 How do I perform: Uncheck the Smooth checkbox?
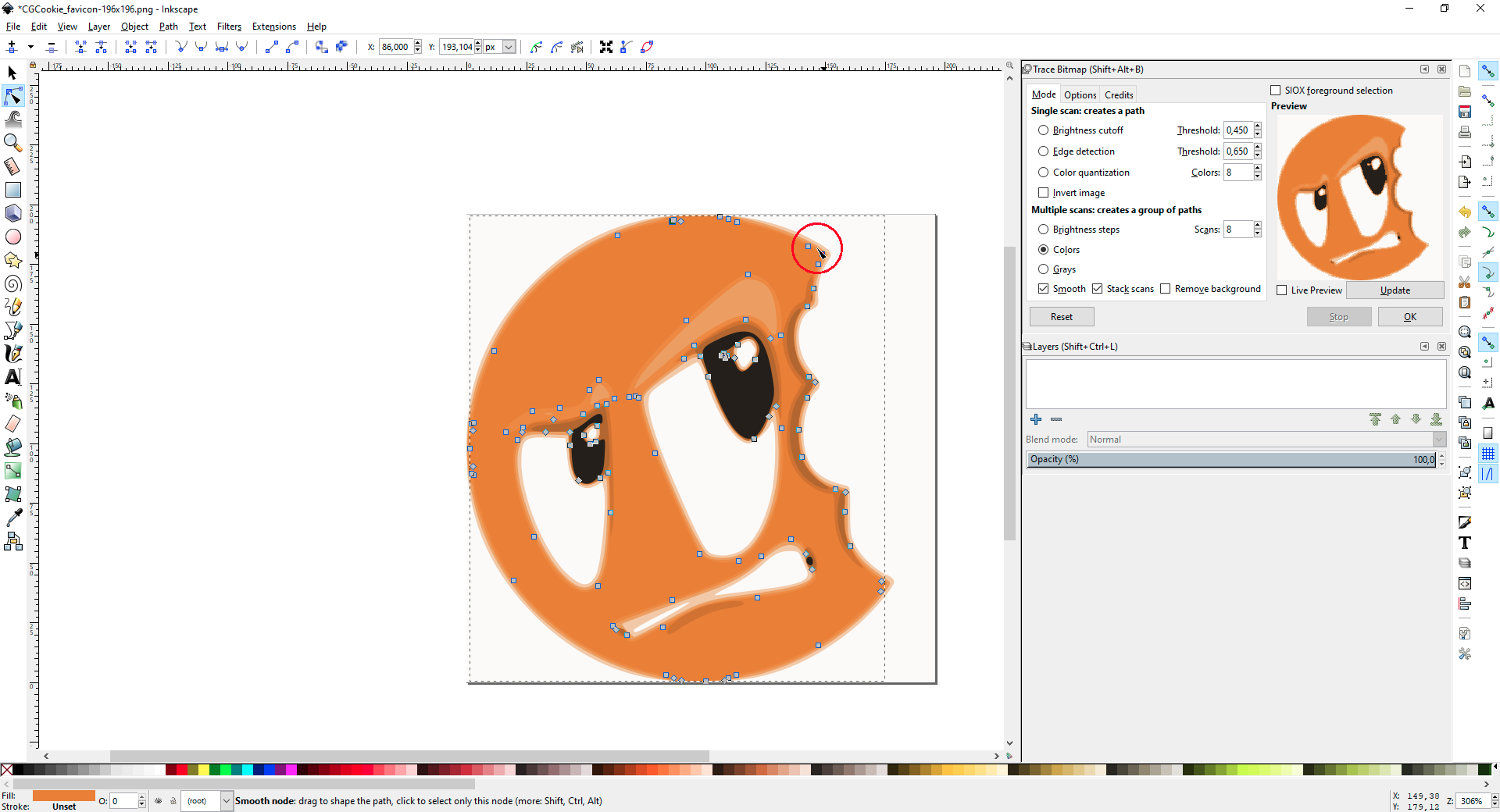1044,289
